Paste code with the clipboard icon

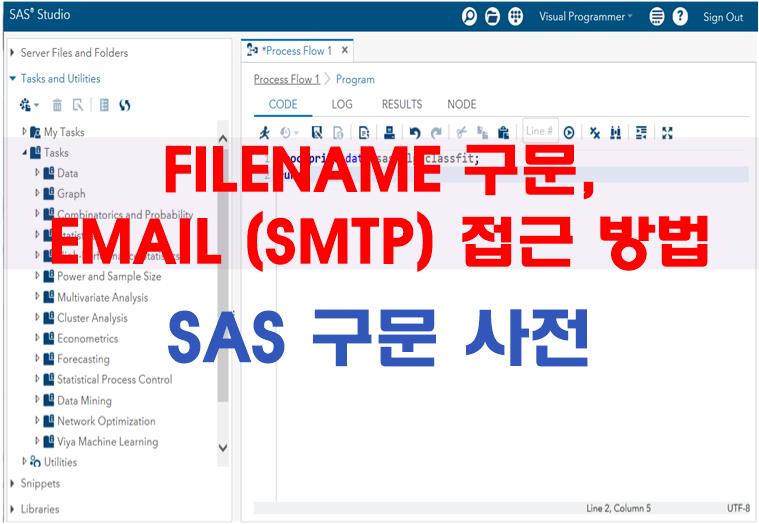(503, 132)
